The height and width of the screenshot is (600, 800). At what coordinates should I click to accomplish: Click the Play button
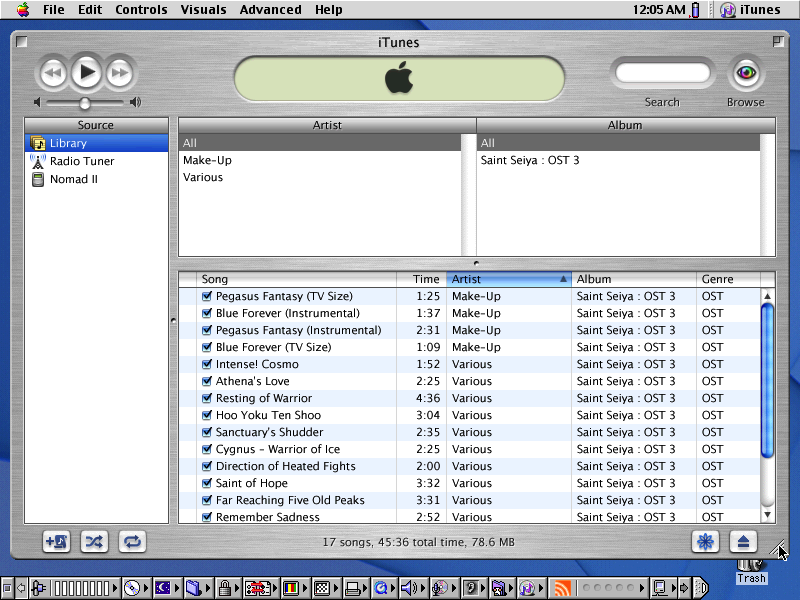(x=86, y=73)
